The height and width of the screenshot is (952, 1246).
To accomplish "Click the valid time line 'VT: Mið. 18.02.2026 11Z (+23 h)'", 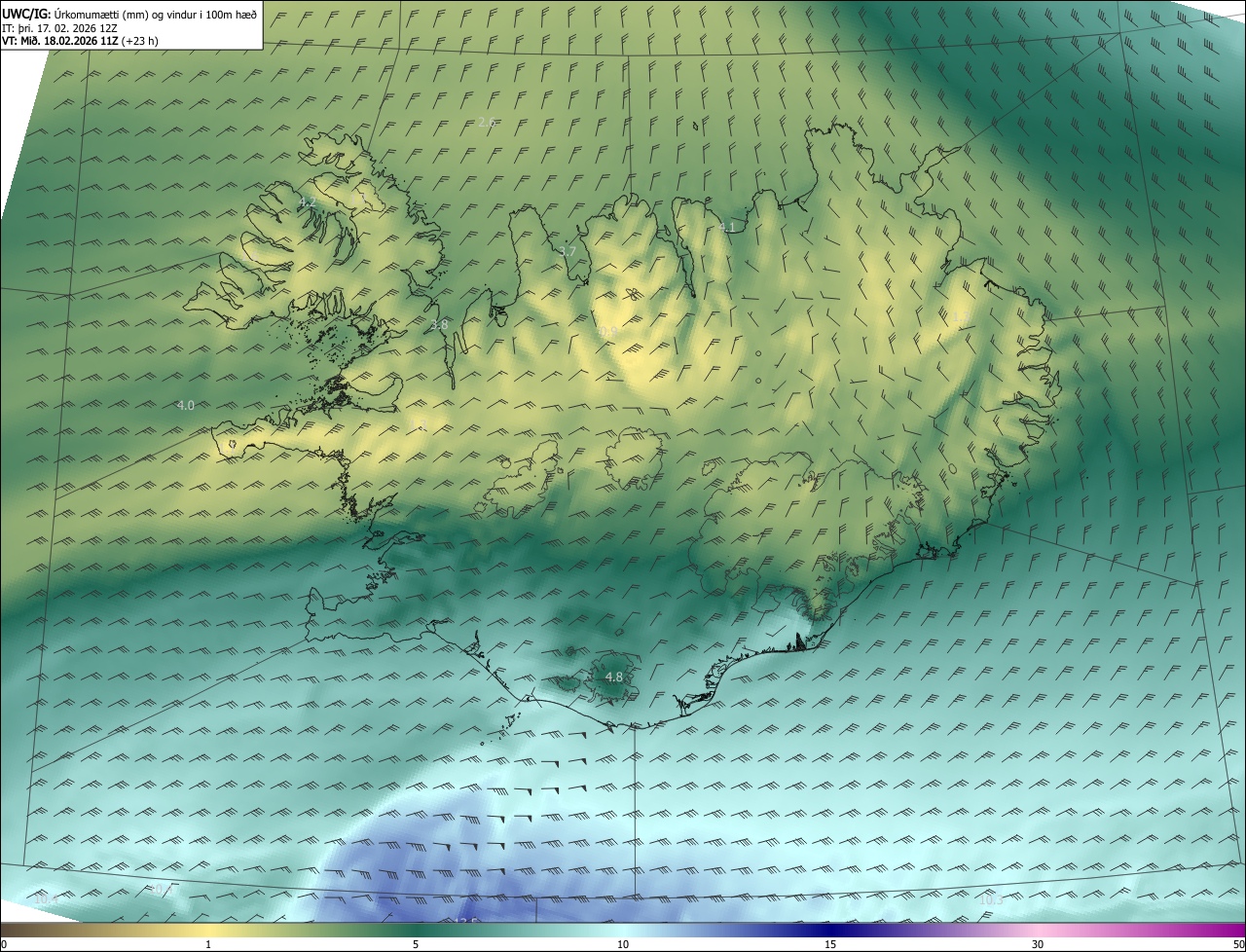I will click(80, 41).
